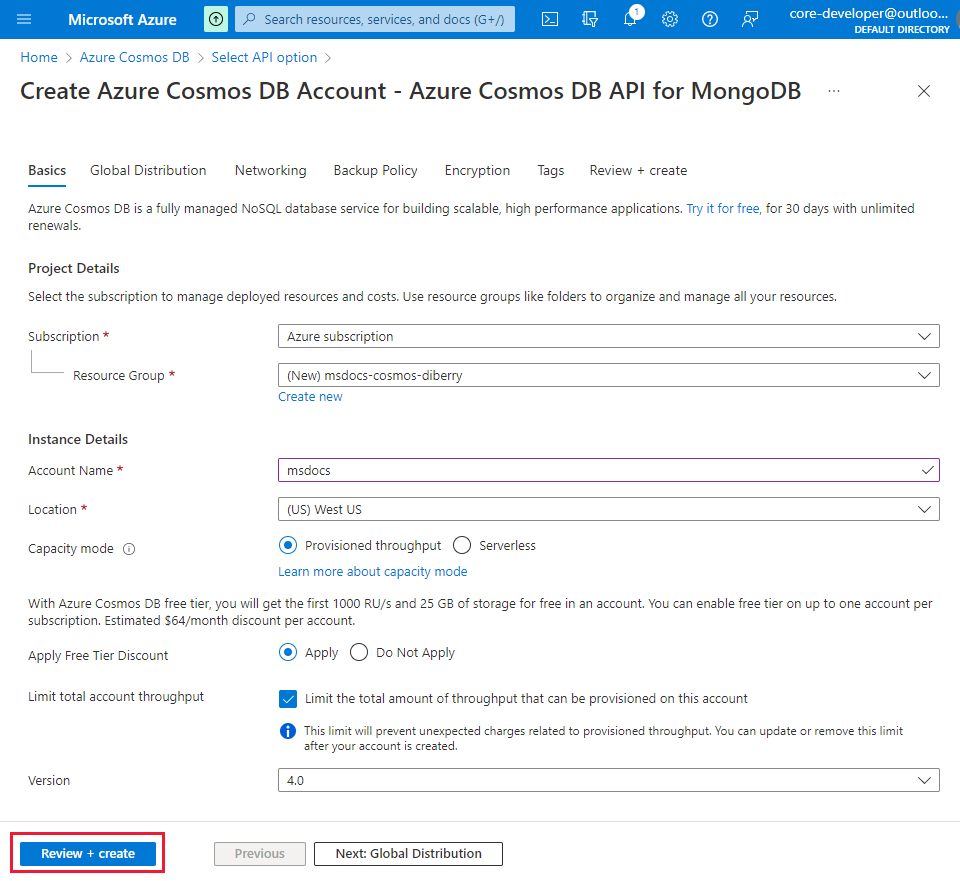This screenshot has width=960, height=881.
Task: Choose Do Not Apply free tier discount
Action: click(x=359, y=653)
